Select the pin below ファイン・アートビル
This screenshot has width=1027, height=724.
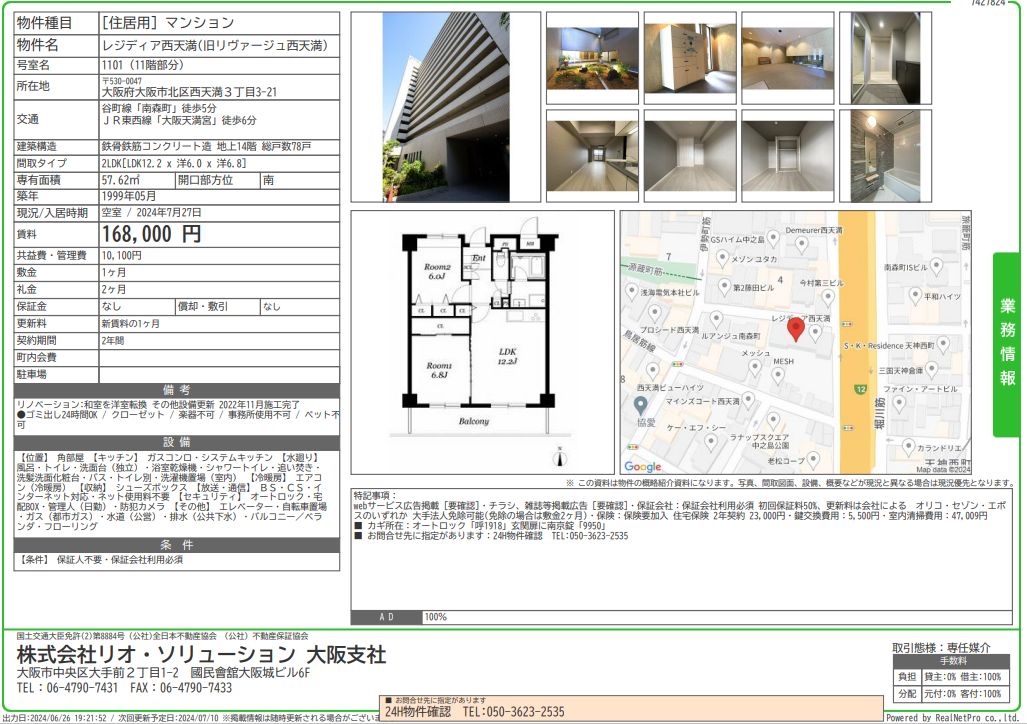tap(899, 403)
